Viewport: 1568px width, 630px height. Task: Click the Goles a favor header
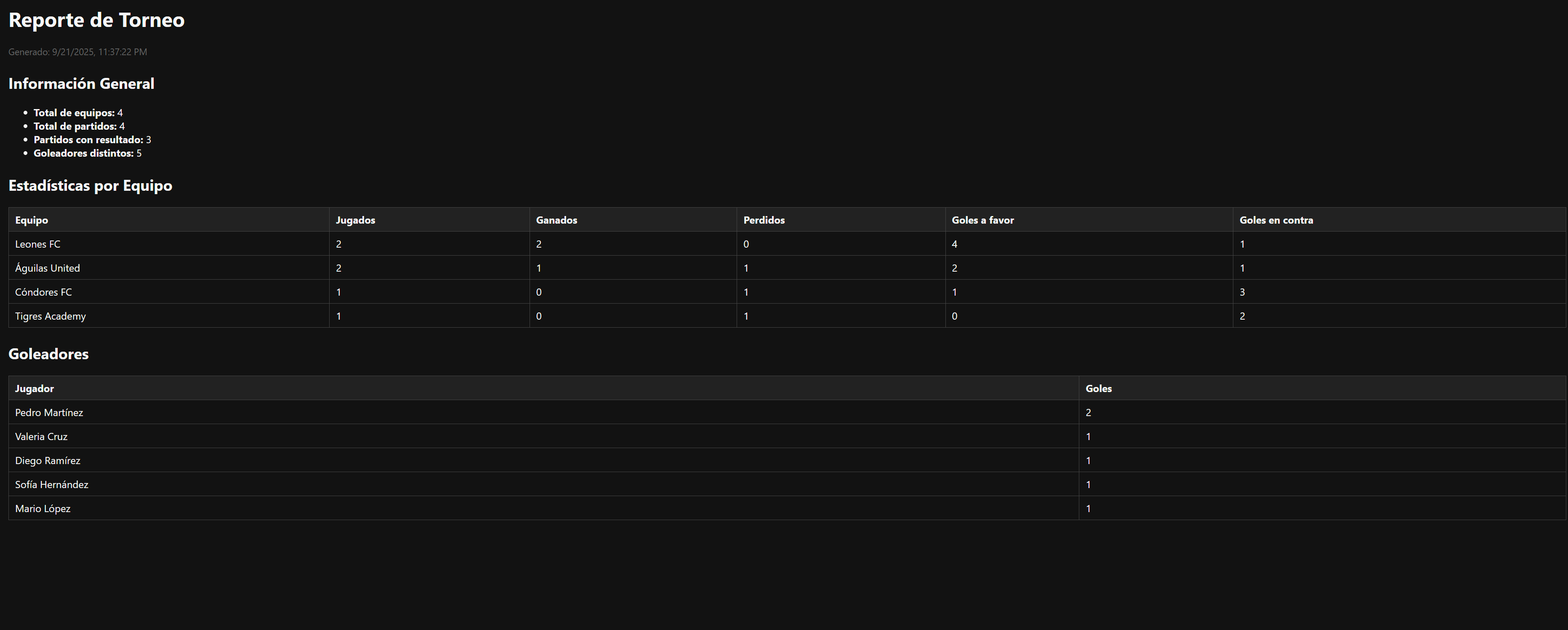click(x=982, y=220)
